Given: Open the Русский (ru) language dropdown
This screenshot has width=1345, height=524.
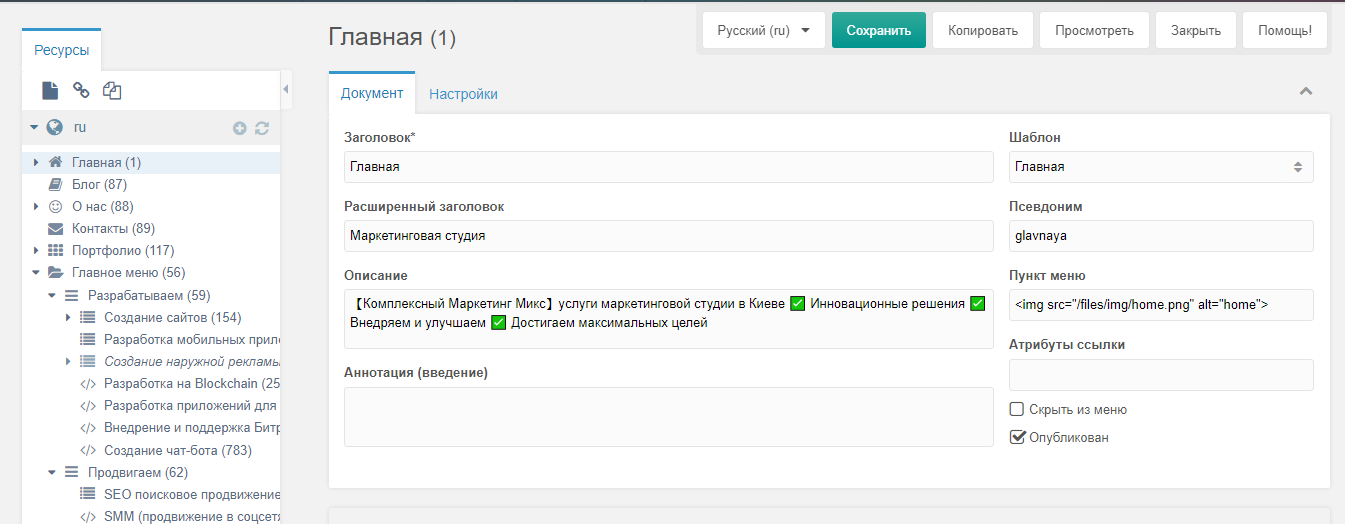Looking at the screenshot, I should point(763,30).
